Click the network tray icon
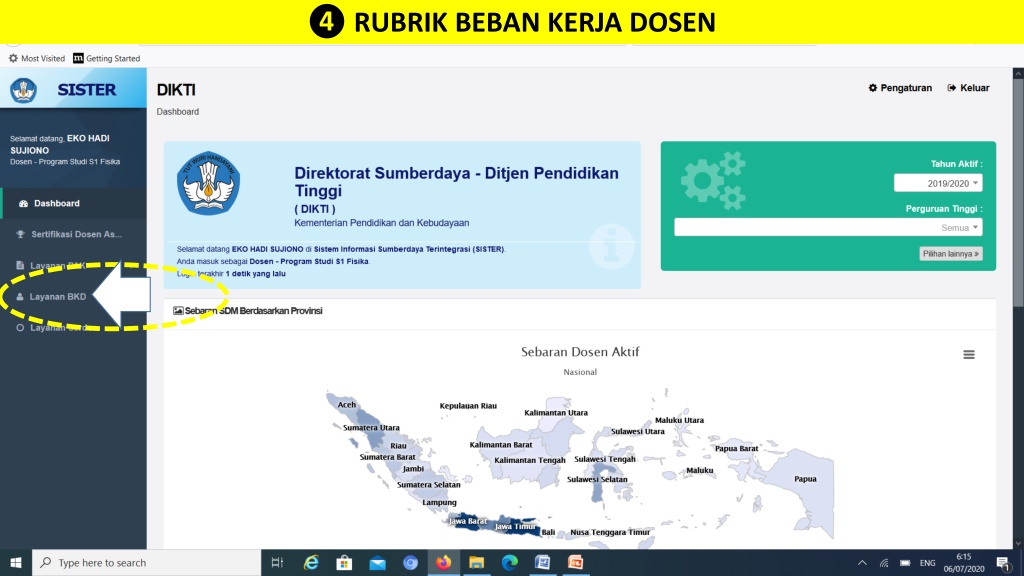 884,563
